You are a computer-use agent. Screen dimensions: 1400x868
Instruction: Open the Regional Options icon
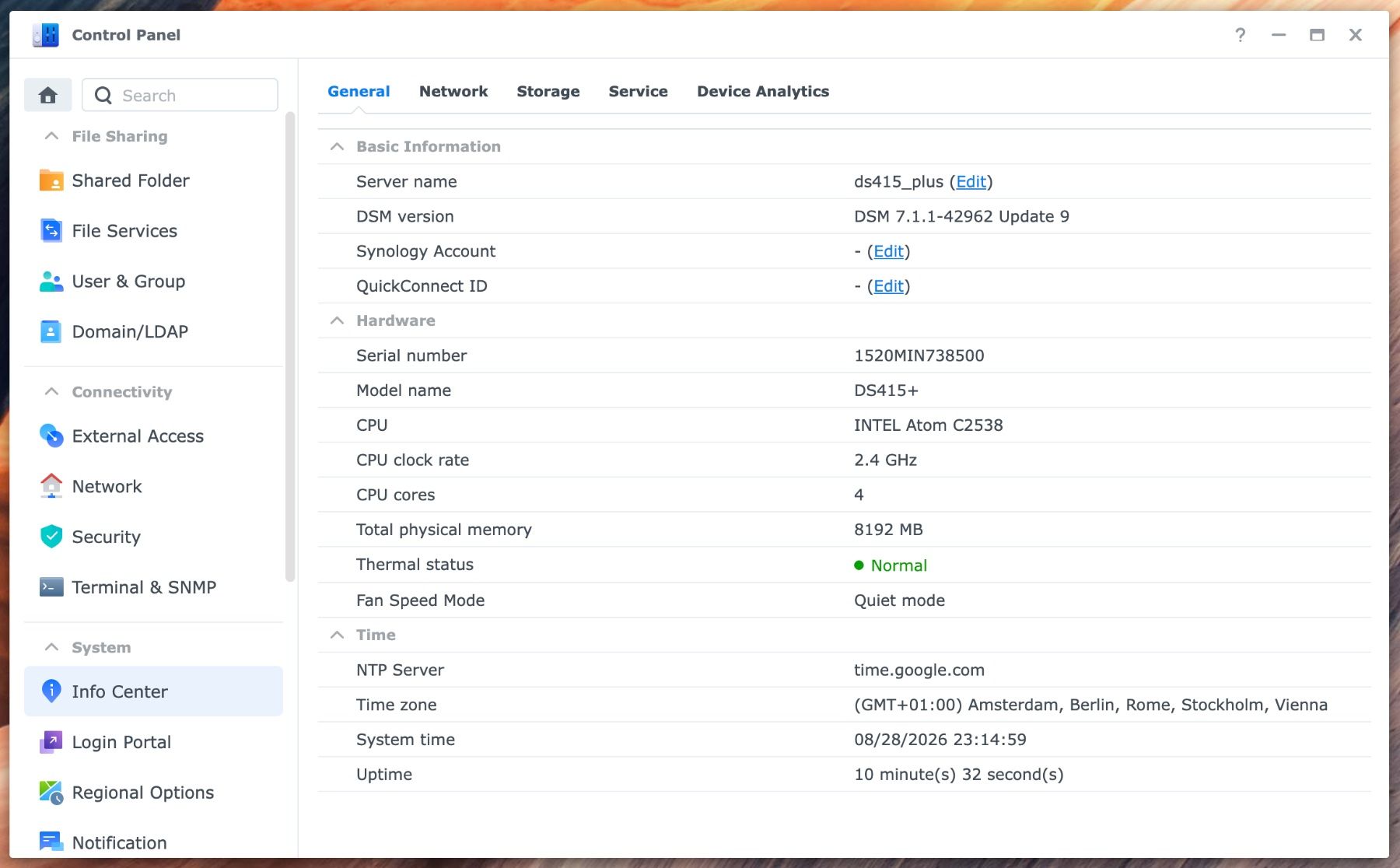(51, 793)
